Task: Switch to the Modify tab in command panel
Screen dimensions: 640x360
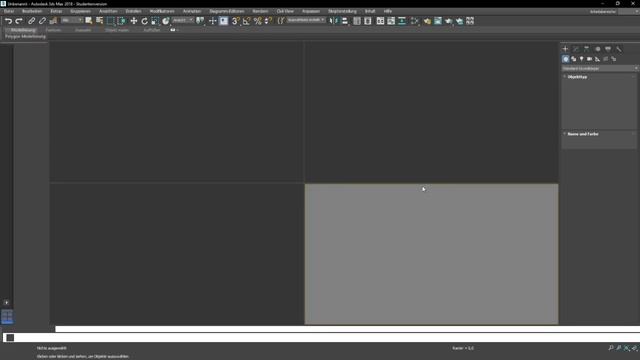Action: click(x=576, y=49)
